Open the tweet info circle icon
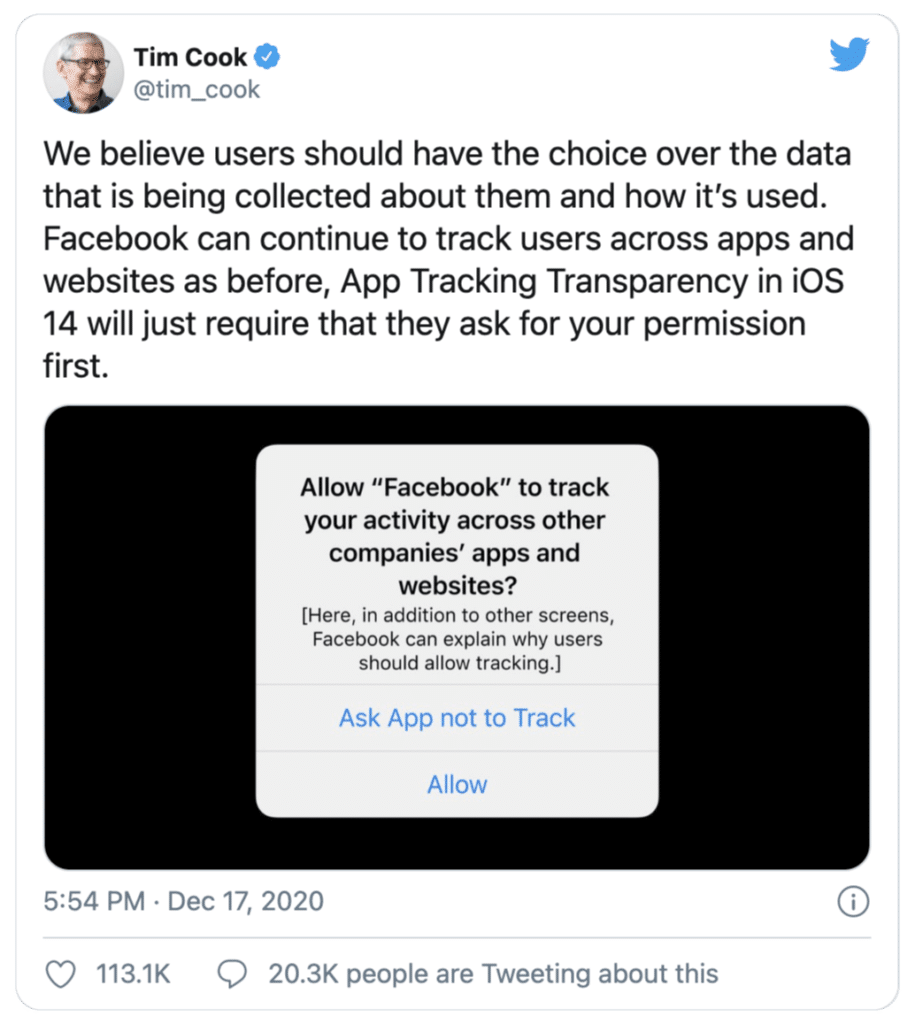This screenshot has width=915, height=1024. pos(853,902)
